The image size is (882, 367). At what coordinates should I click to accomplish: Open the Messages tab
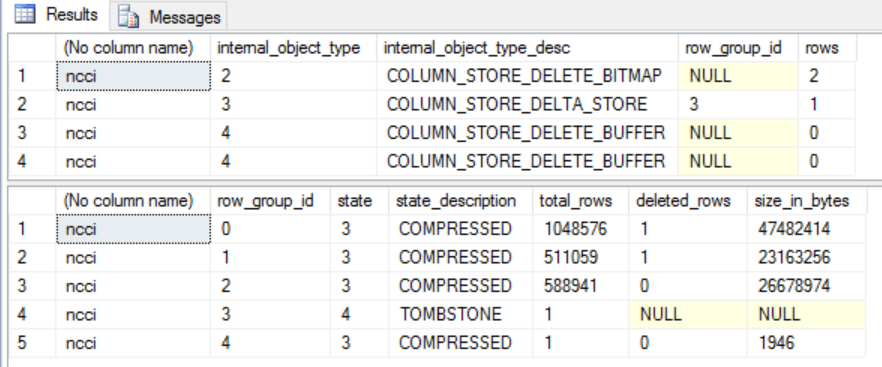click(x=169, y=17)
